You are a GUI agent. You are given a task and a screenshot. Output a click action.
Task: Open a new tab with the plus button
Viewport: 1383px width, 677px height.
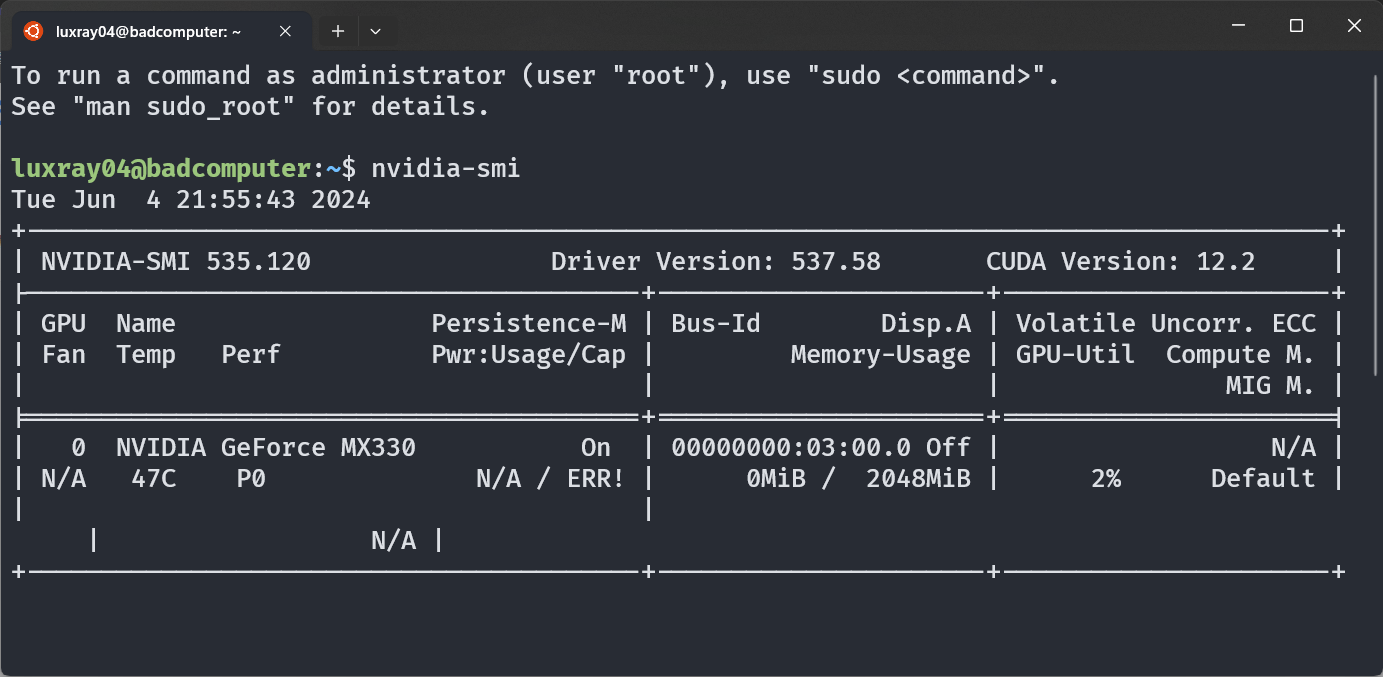coord(338,31)
